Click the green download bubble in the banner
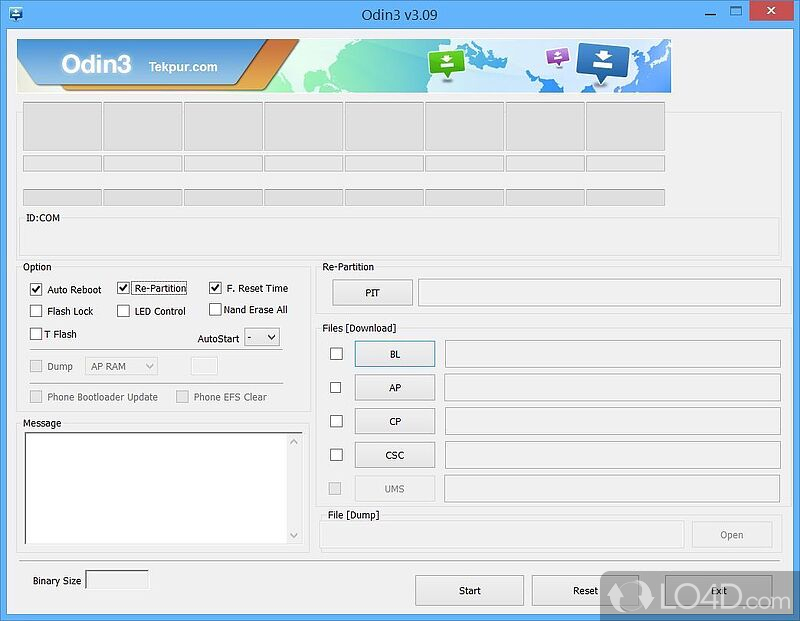The image size is (800, 621). 446,63
